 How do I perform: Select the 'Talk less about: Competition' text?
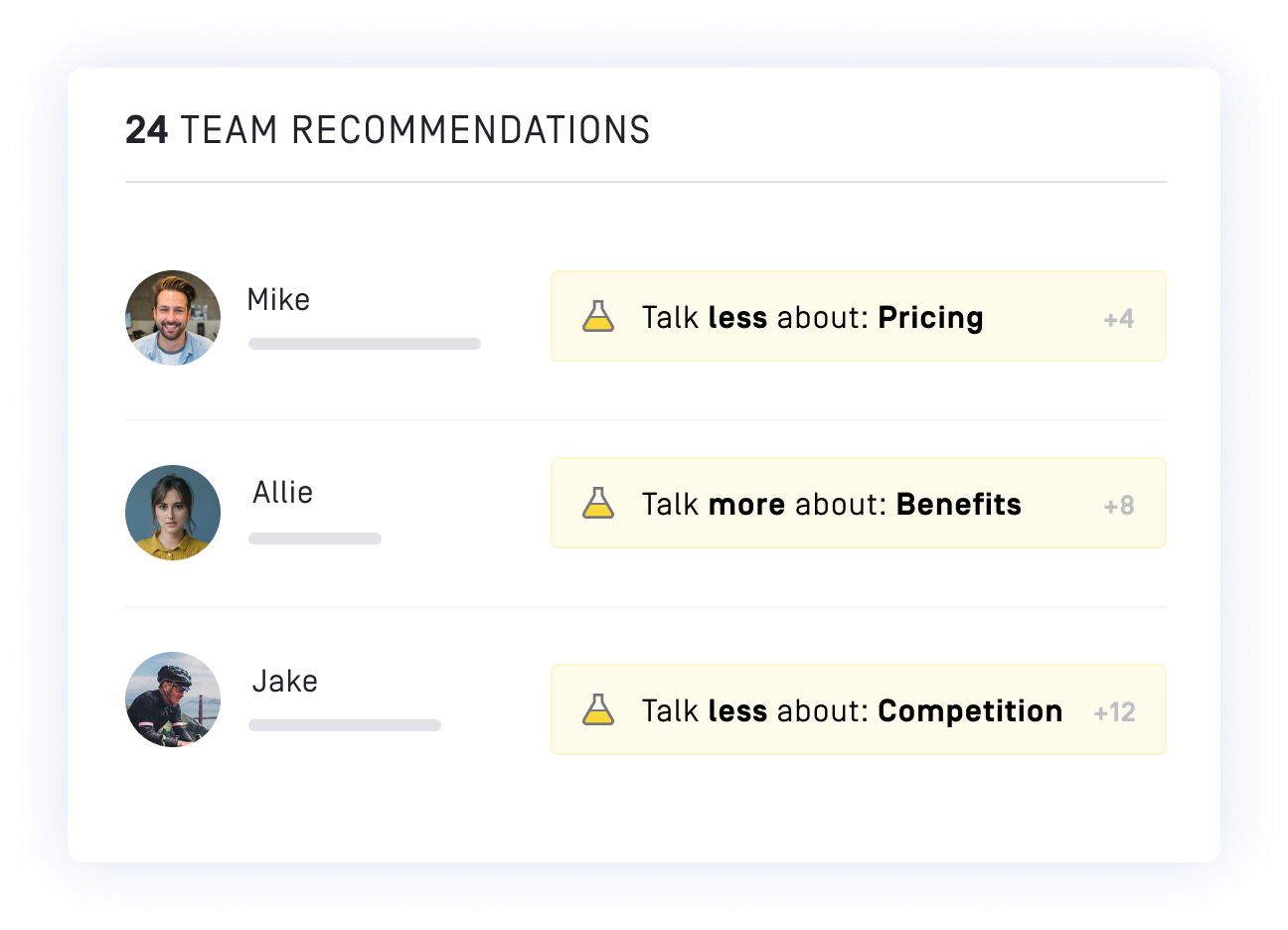(x=852, y=711)
